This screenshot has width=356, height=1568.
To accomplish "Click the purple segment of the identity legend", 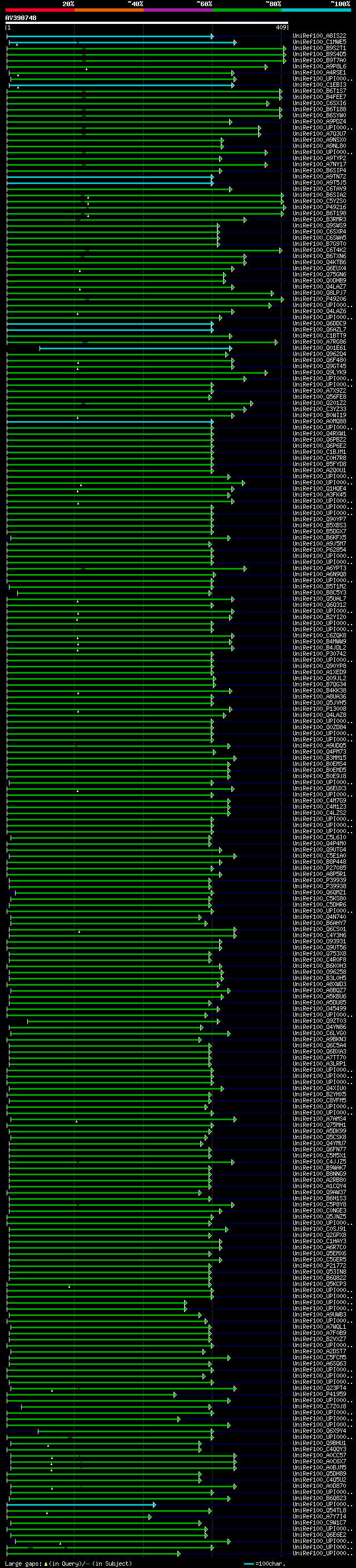I will 177,10.
